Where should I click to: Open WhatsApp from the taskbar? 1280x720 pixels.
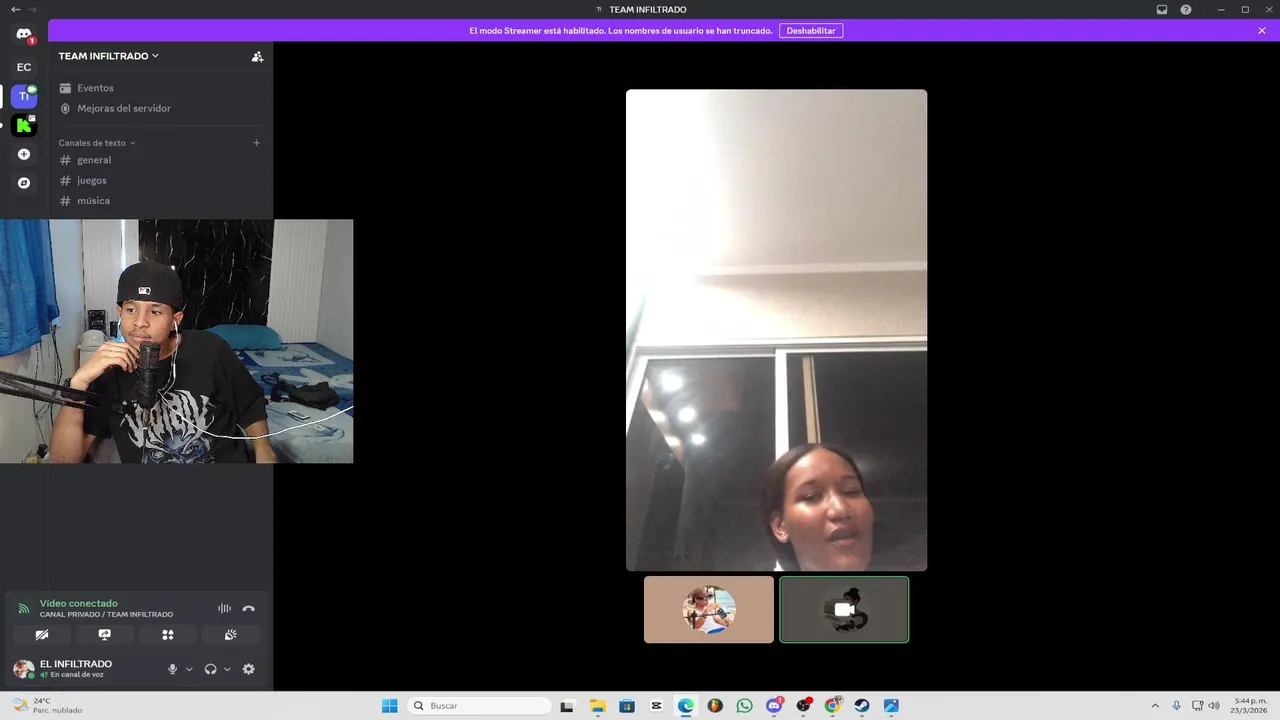(x=744, y=706)
